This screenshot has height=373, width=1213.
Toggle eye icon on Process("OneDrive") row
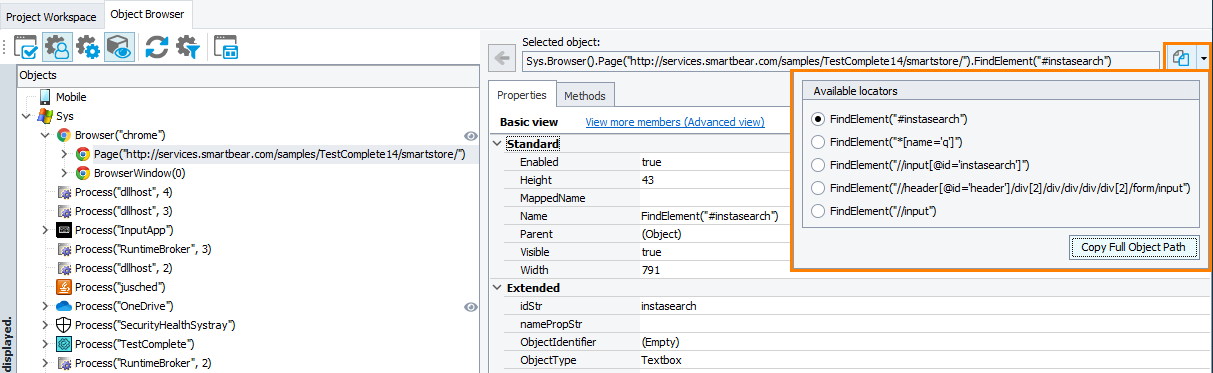pos(472,306)
